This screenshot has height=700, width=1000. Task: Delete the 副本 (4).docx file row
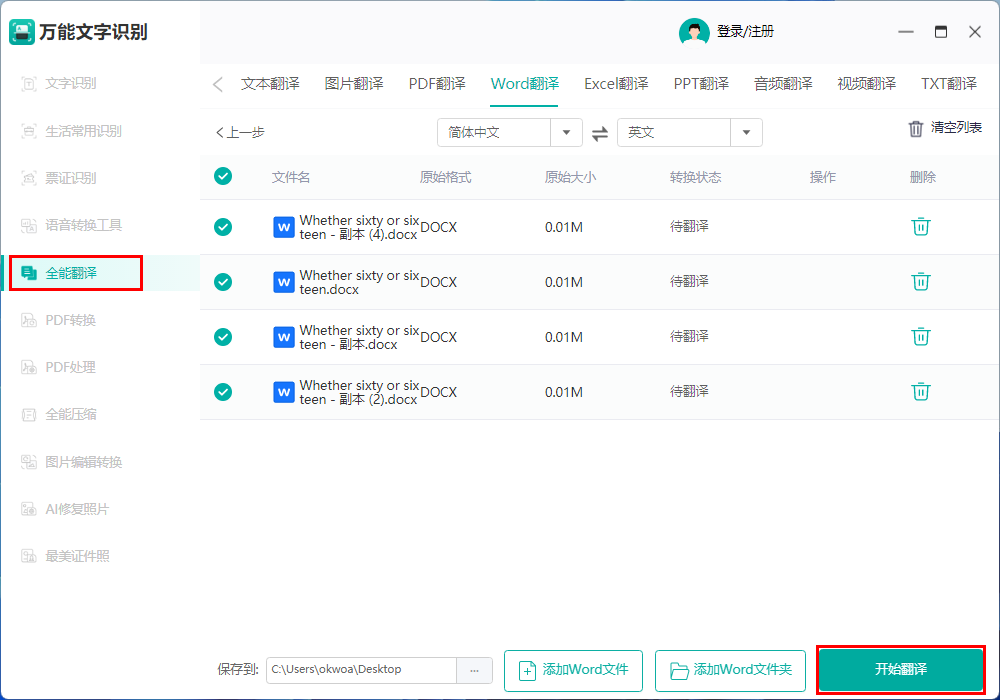pyautogui.click(x=920, y=227)
